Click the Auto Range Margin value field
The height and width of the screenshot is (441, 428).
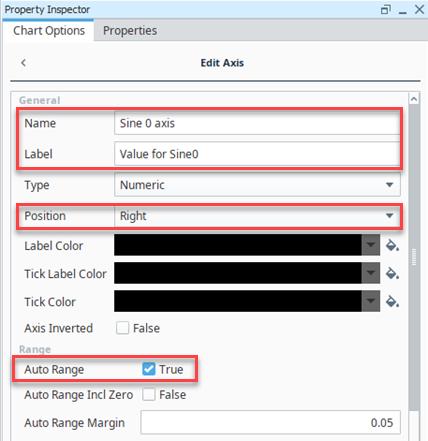tap(270, 422)
